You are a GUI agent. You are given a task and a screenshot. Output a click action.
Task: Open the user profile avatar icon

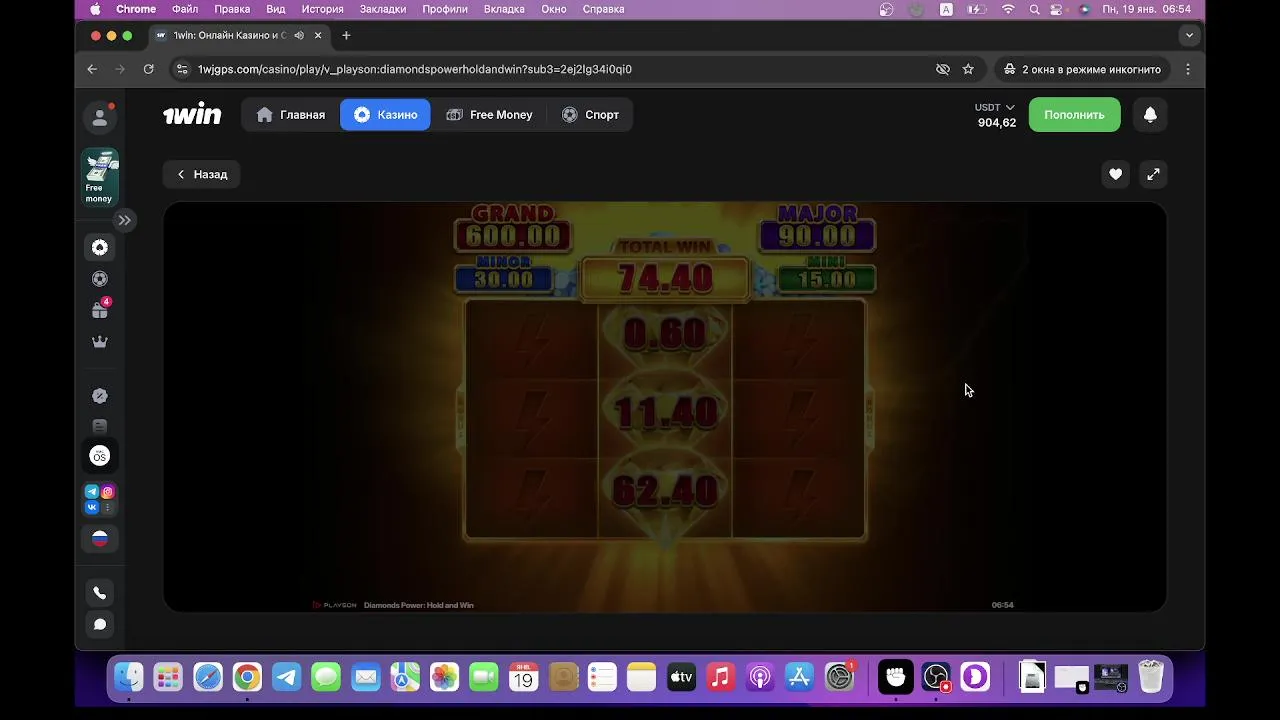tap(100, 118)
